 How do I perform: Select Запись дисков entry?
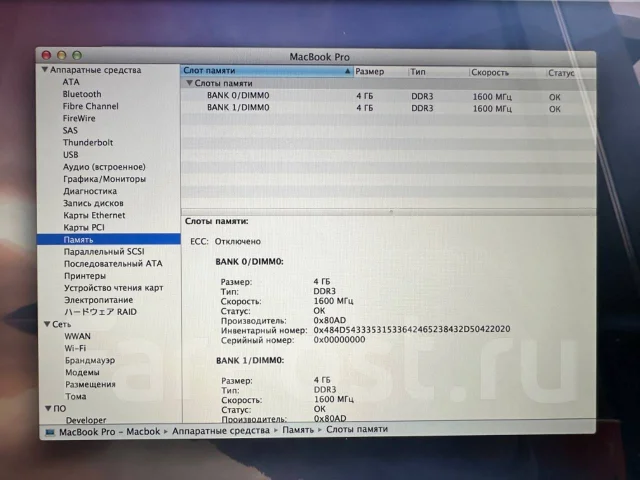(x=93, y=203)
